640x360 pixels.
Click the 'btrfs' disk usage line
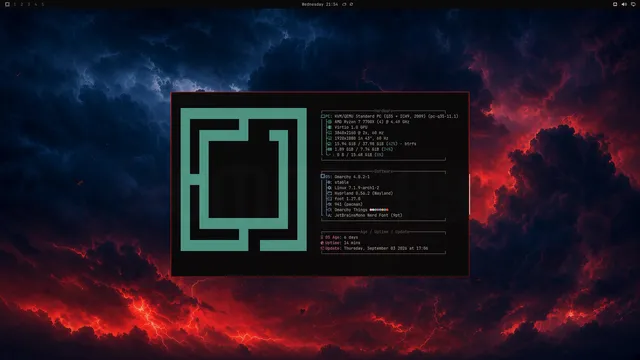375,144
